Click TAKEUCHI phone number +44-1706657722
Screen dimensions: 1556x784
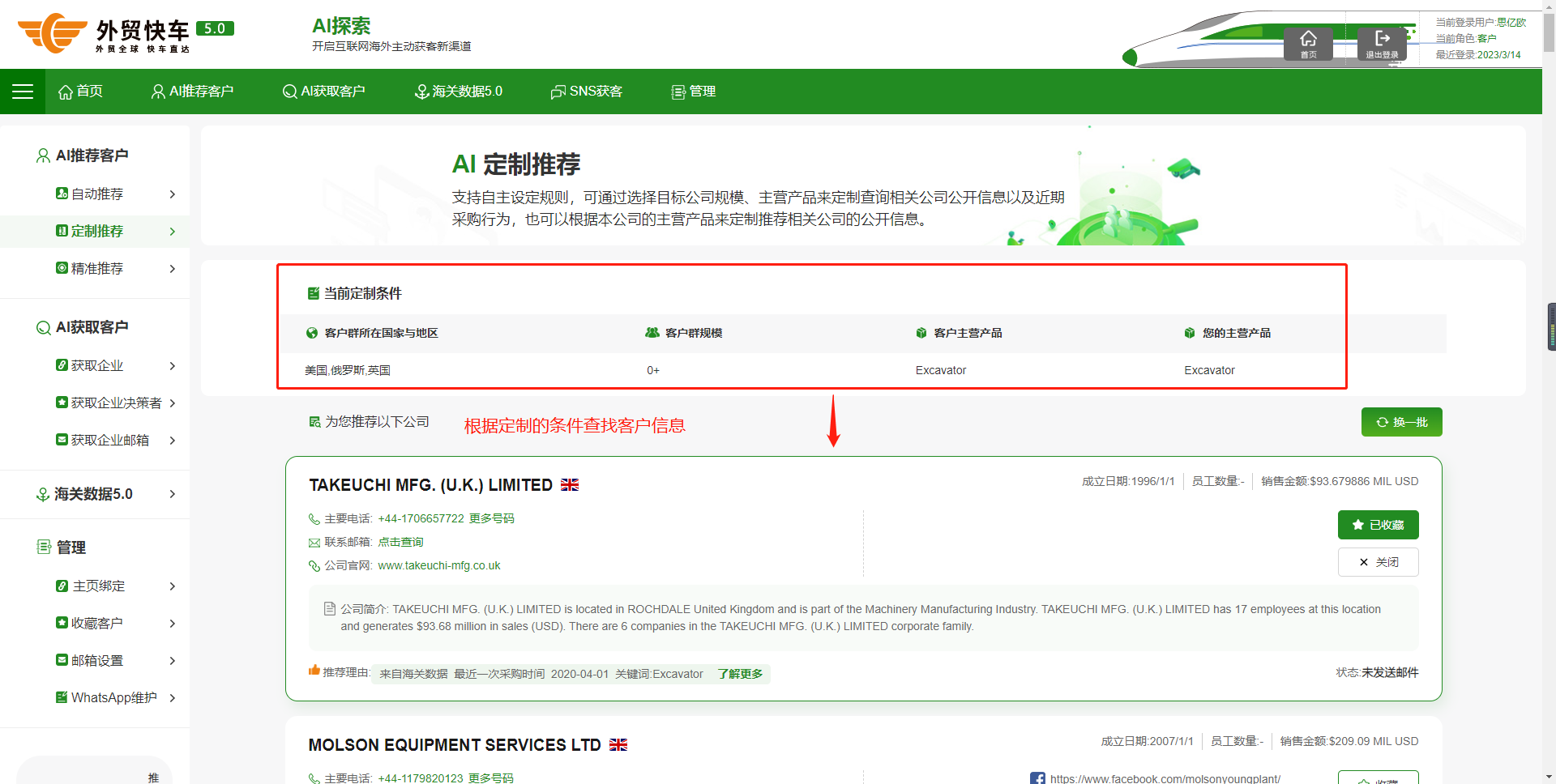(x=421, y=518)
